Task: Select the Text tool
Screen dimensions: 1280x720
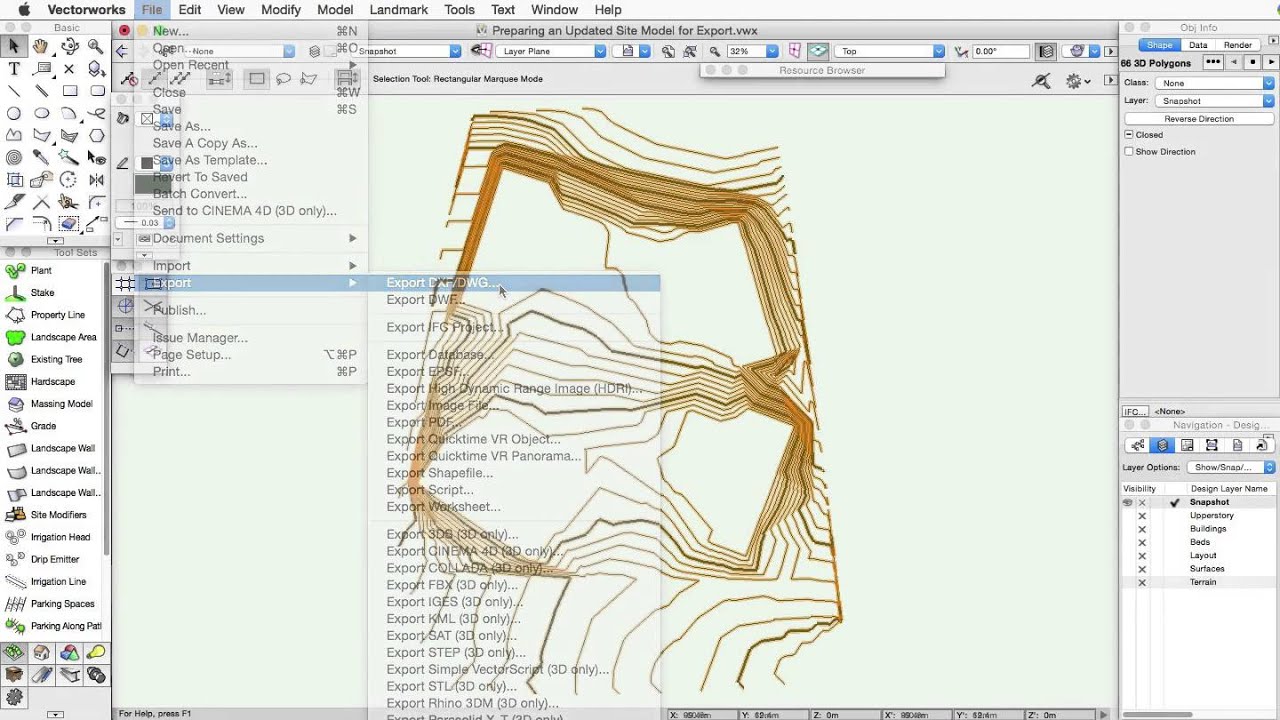Action: 14,69
